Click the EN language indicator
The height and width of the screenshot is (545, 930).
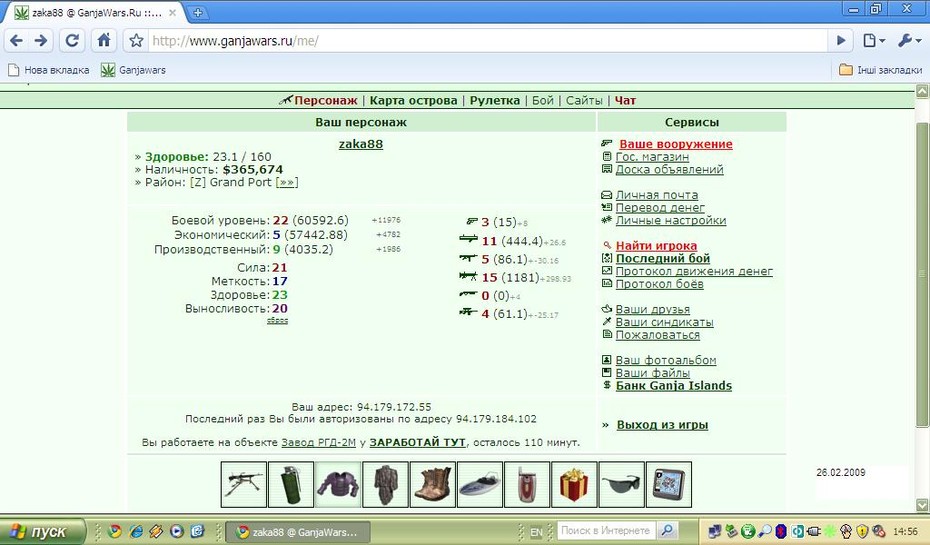(536, 532)
